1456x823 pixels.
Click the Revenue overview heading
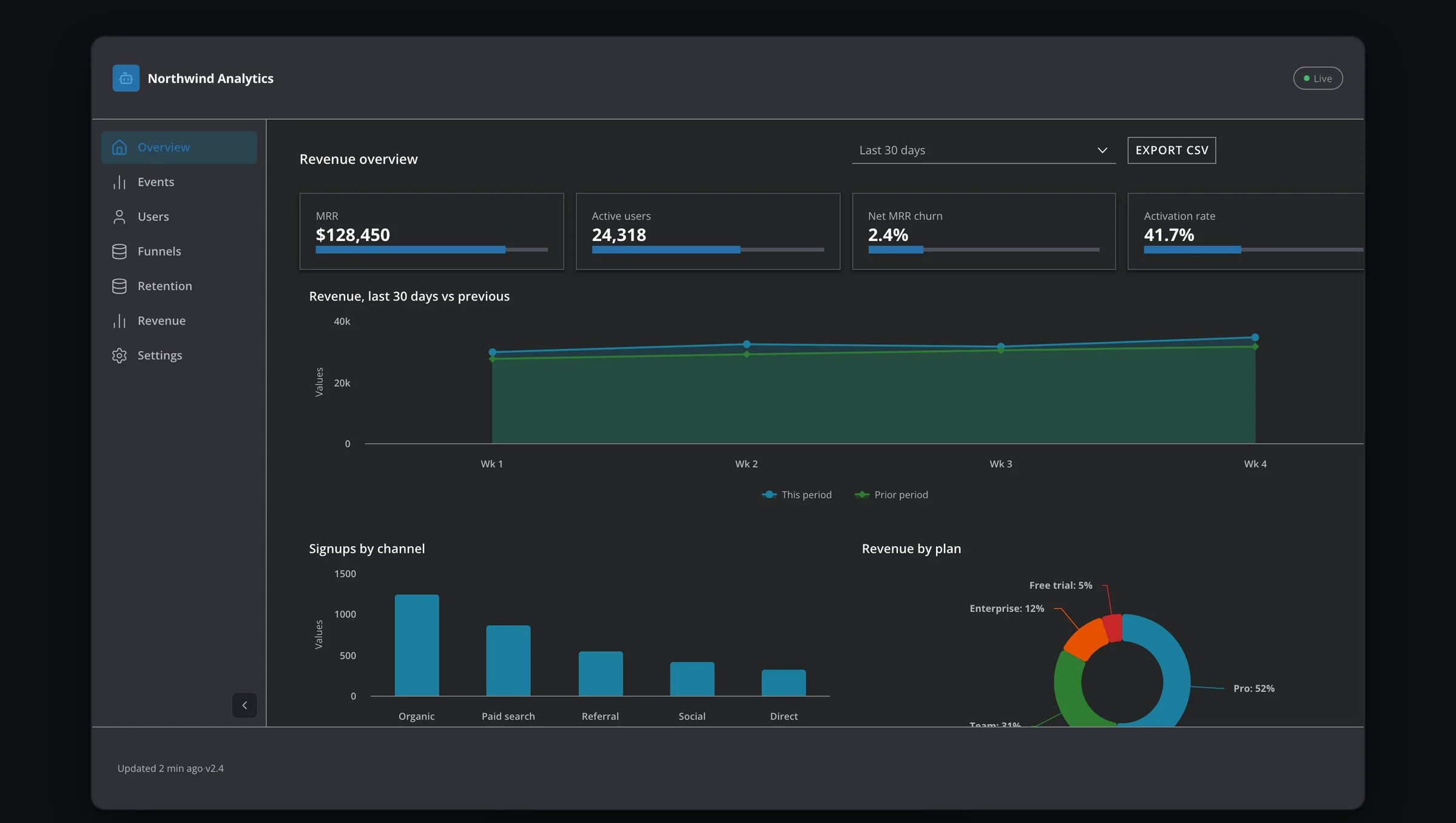tap(359, 159)
